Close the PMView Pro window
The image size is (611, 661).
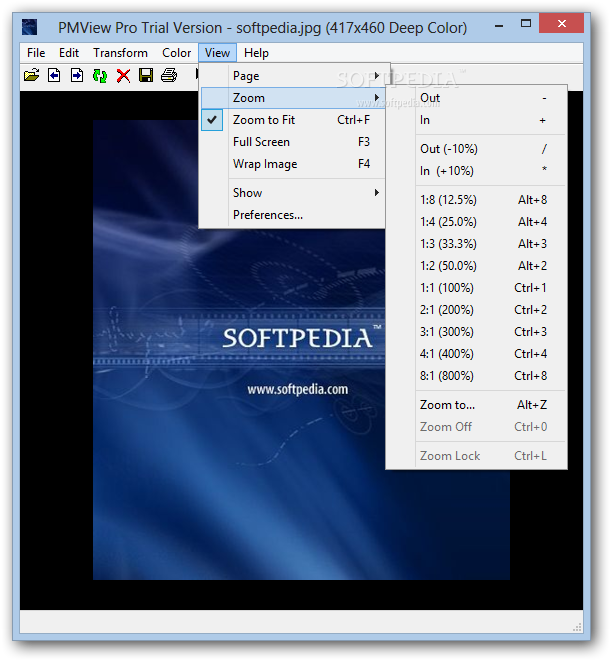point(562,24)
